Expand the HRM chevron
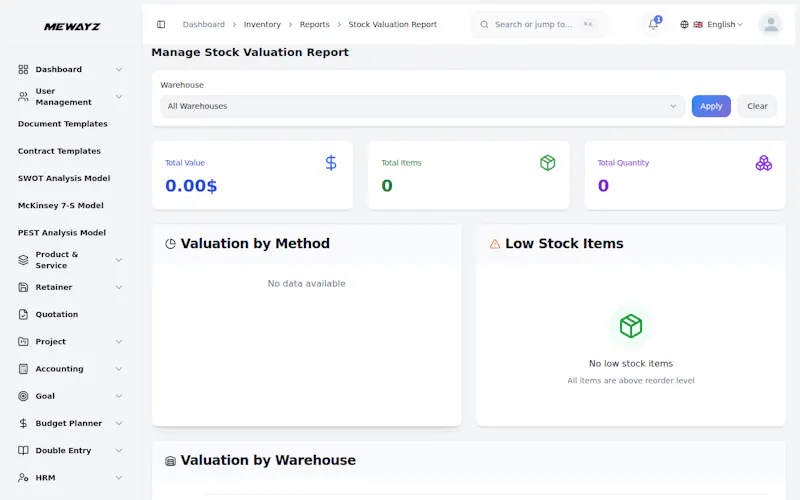The height and width of the screenshot is (500, 800). pos(118,478)
